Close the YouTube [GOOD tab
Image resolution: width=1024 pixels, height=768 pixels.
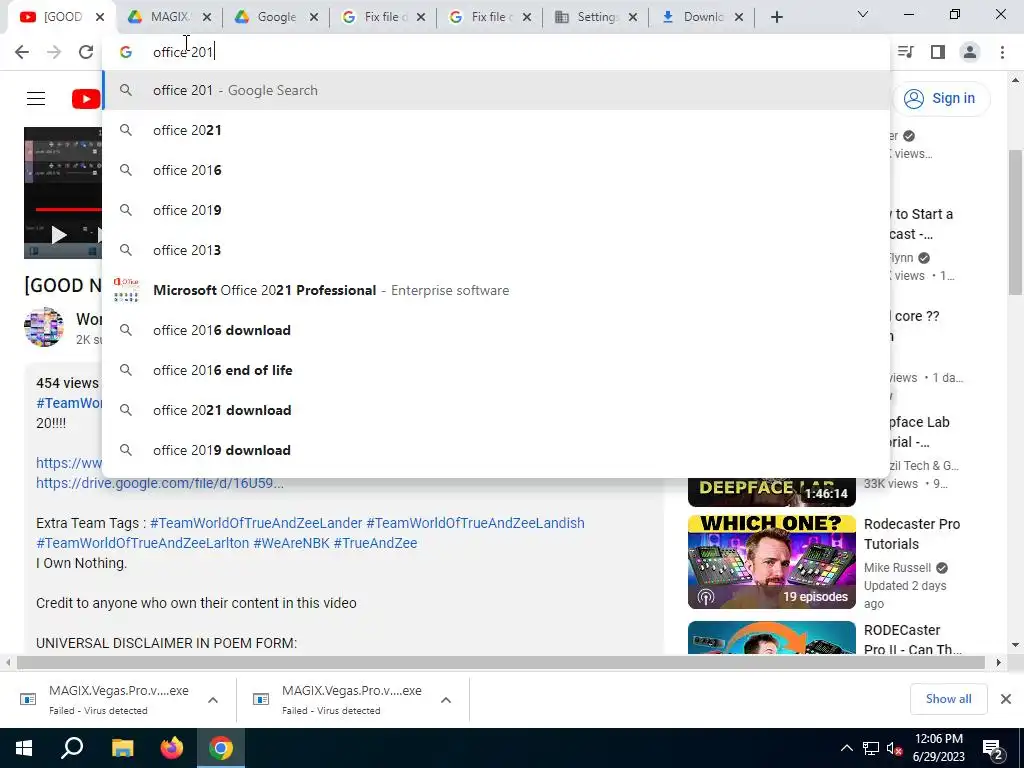coord(100,17)
